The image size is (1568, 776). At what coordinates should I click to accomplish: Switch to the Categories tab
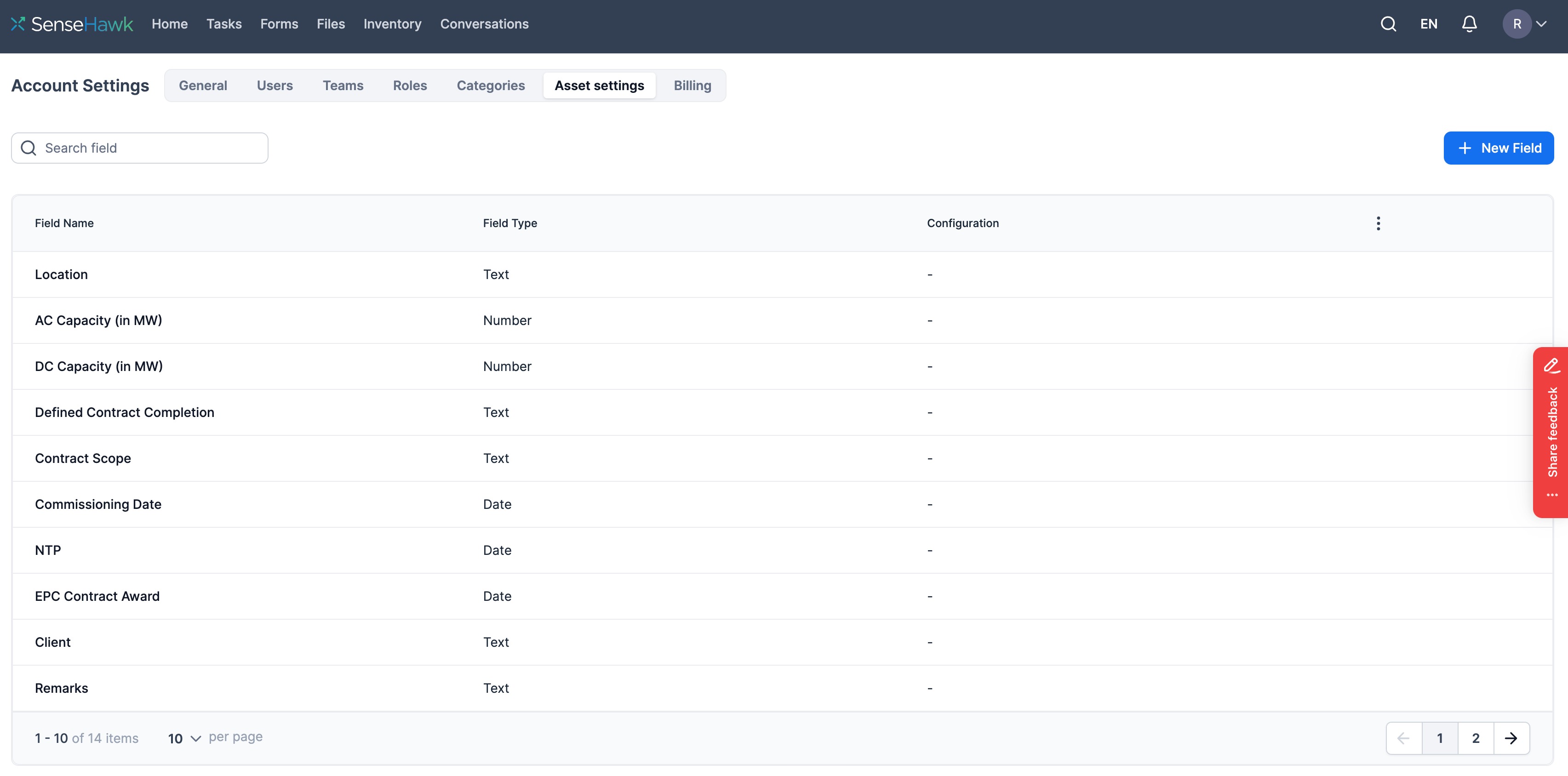(x=491, y=85)
